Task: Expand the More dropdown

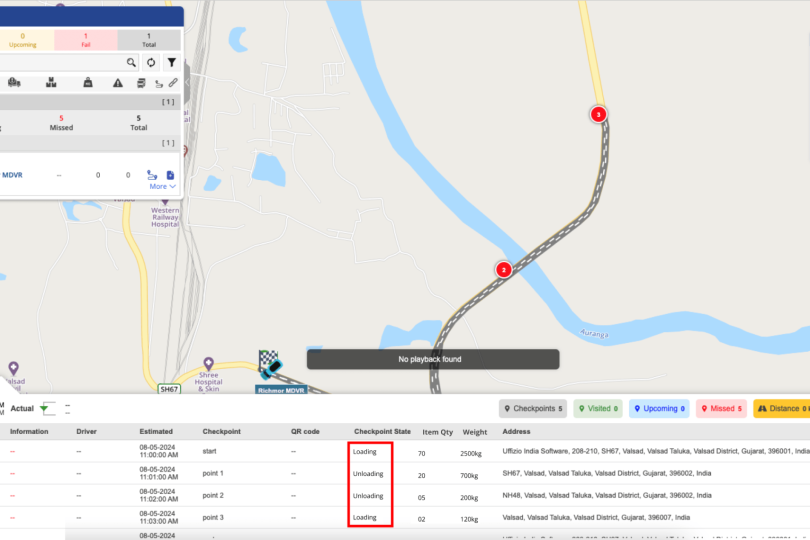Action: coord(162,186)
